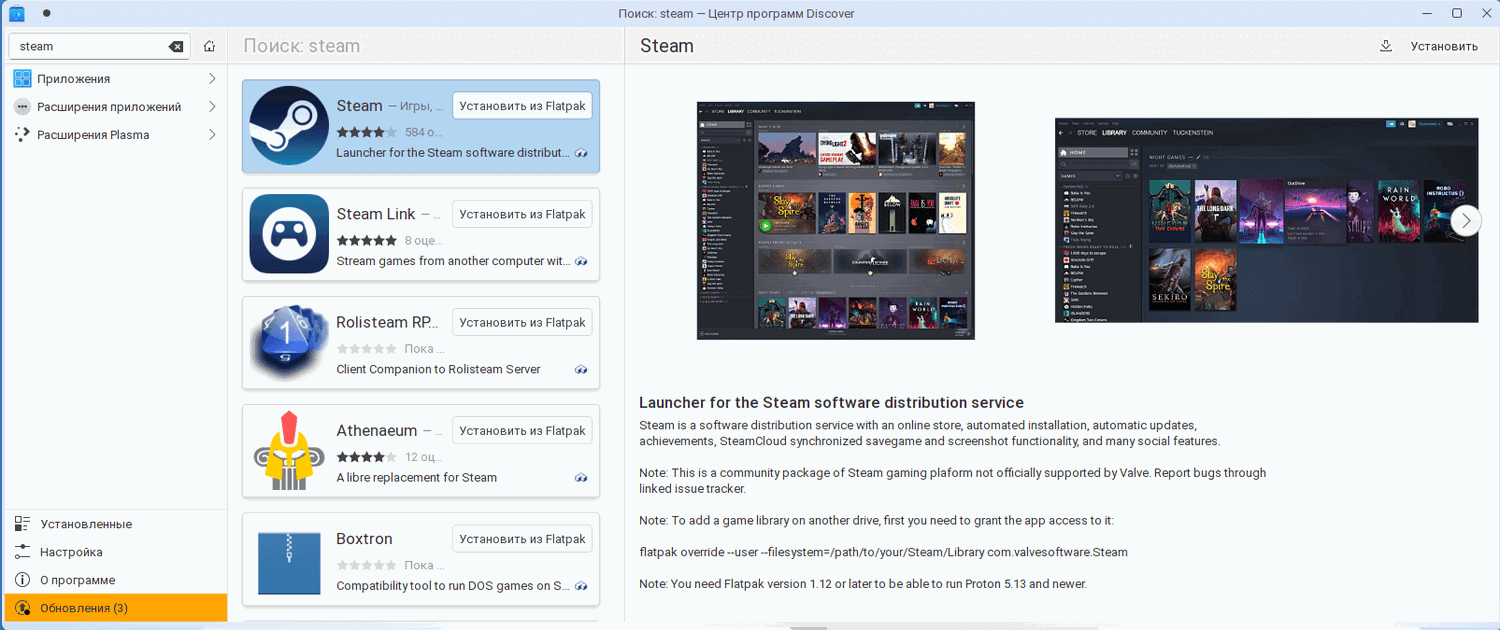Select Plasma add-ons category
Image resolution: width=1500 pixels, height=630 pixels.
(x=116, y=134)
